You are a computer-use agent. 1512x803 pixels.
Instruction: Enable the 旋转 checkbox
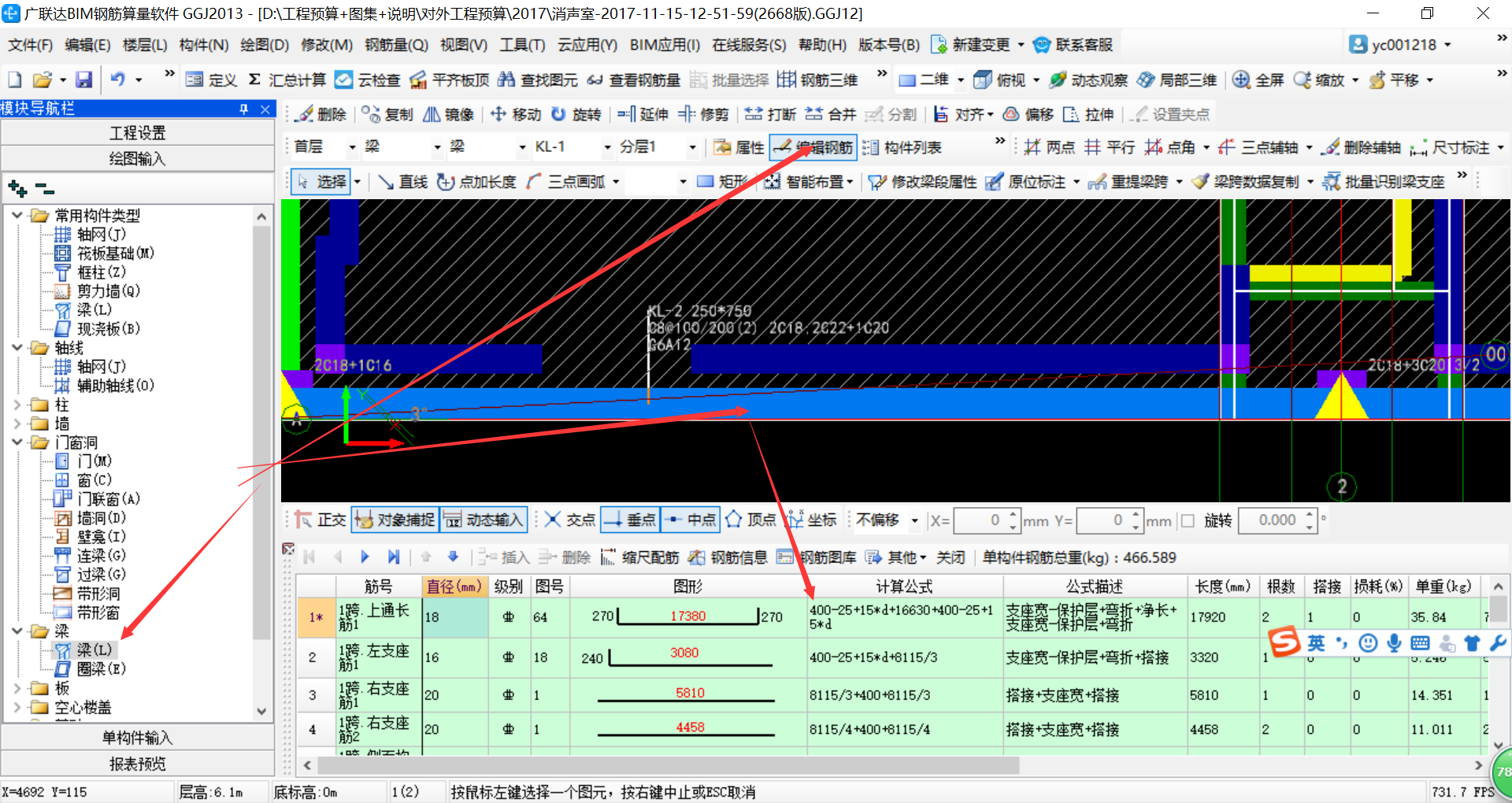[x=1188, y=520]
